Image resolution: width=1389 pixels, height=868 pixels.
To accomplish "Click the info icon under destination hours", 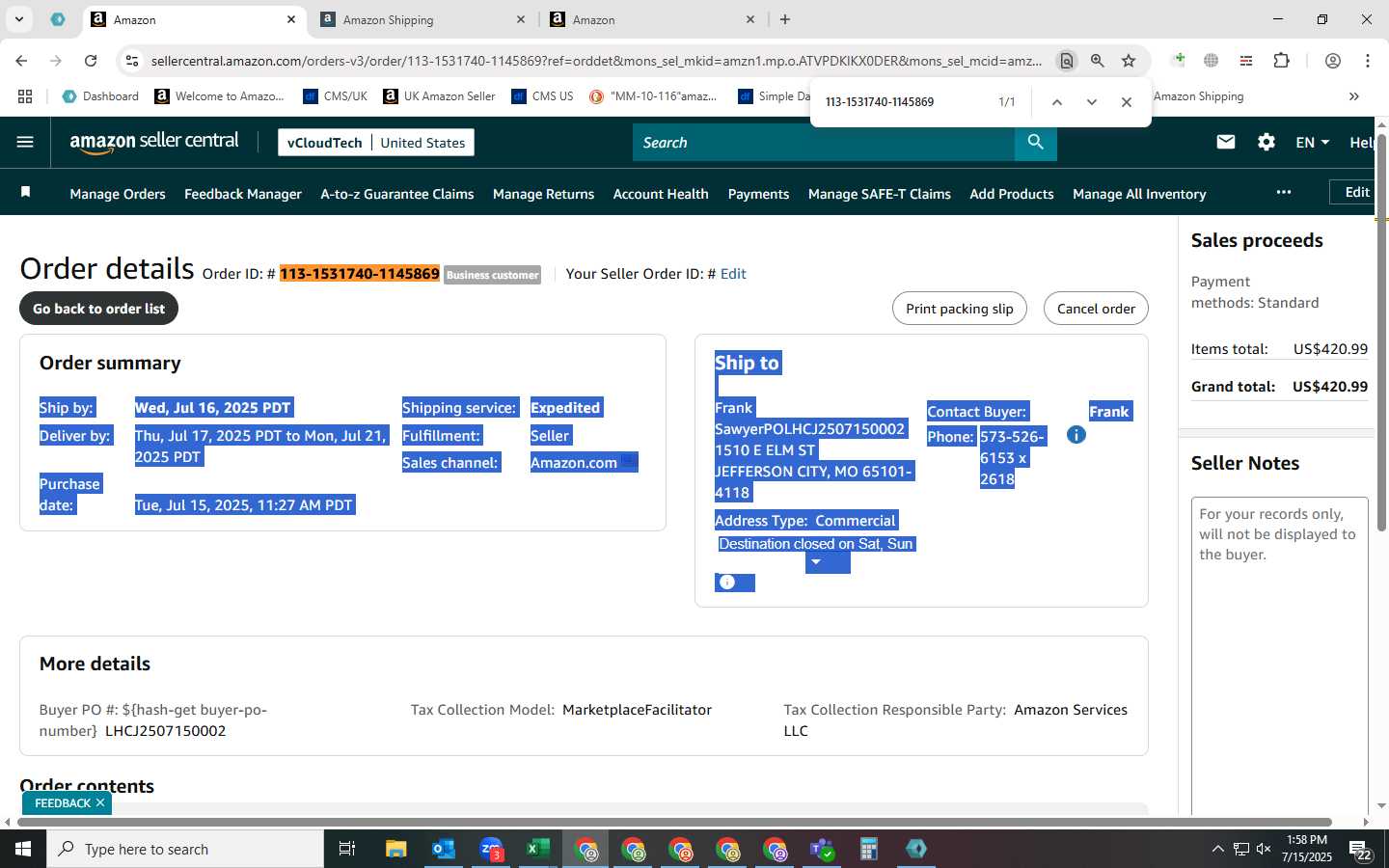I will click(x=727, y=583).
